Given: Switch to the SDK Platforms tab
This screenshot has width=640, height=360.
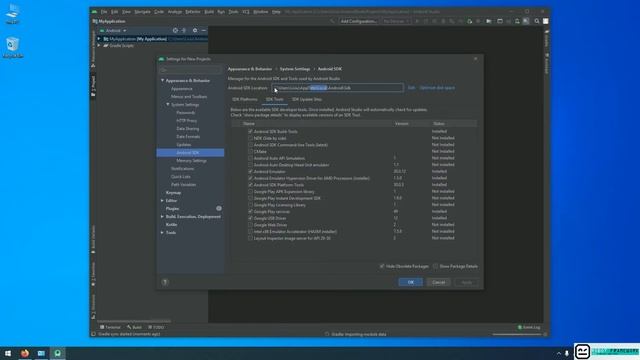Looking at the screenshot, I should pyautogui.click(x=245, y=100).
